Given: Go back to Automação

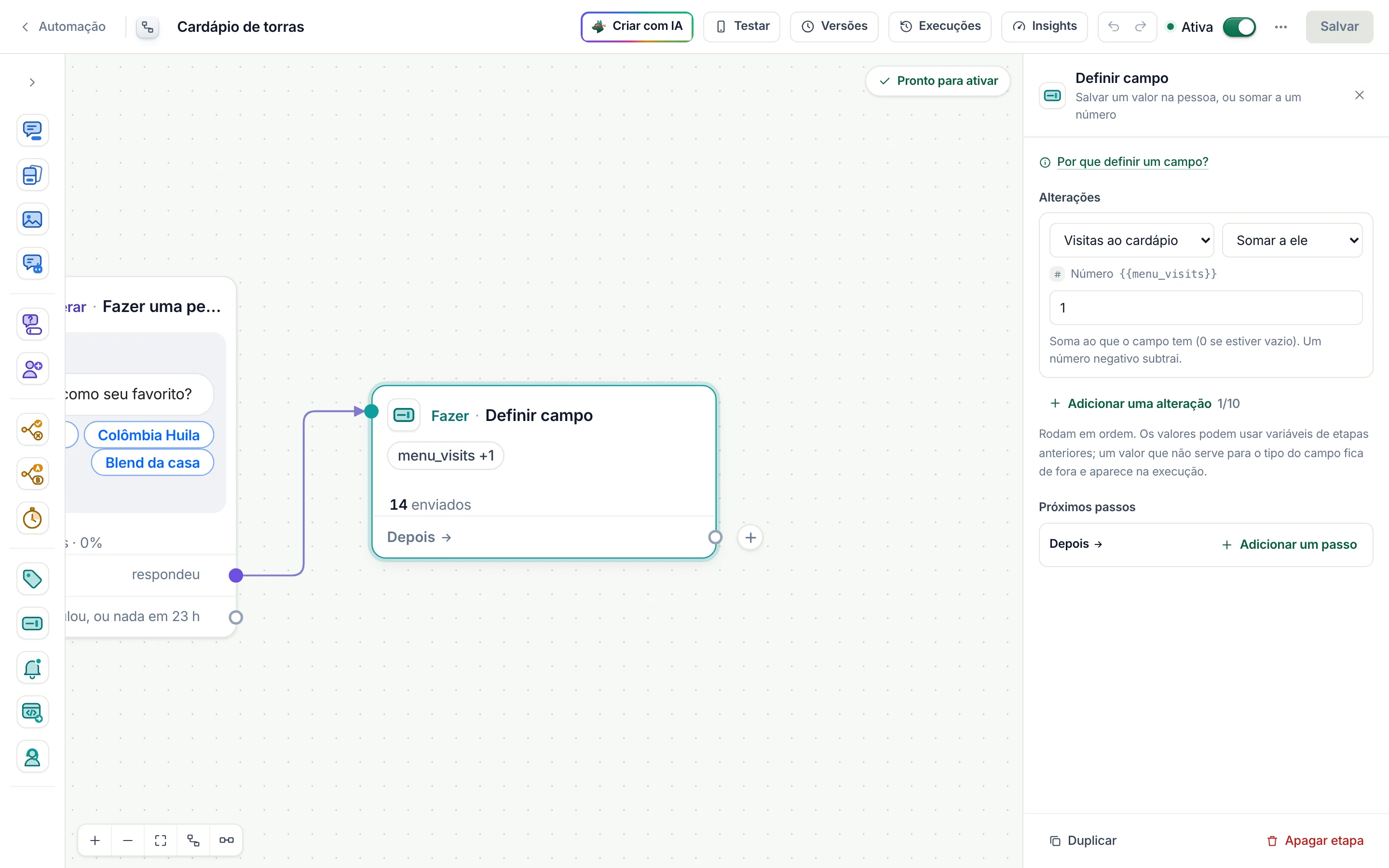Looking at the screenshot, I should click(x=63, y=27).
